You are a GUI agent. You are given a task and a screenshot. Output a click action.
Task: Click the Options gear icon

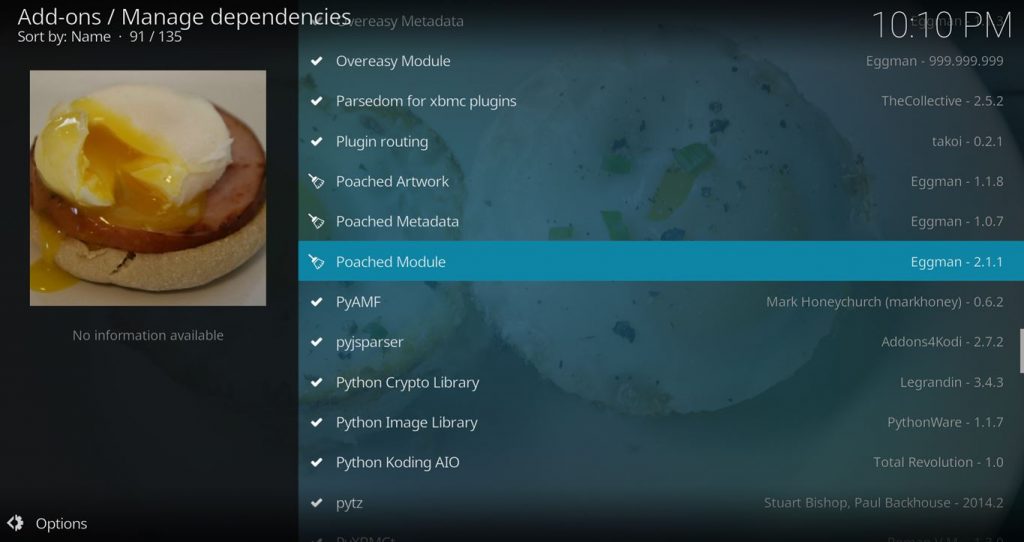click(x=15, y=523)
